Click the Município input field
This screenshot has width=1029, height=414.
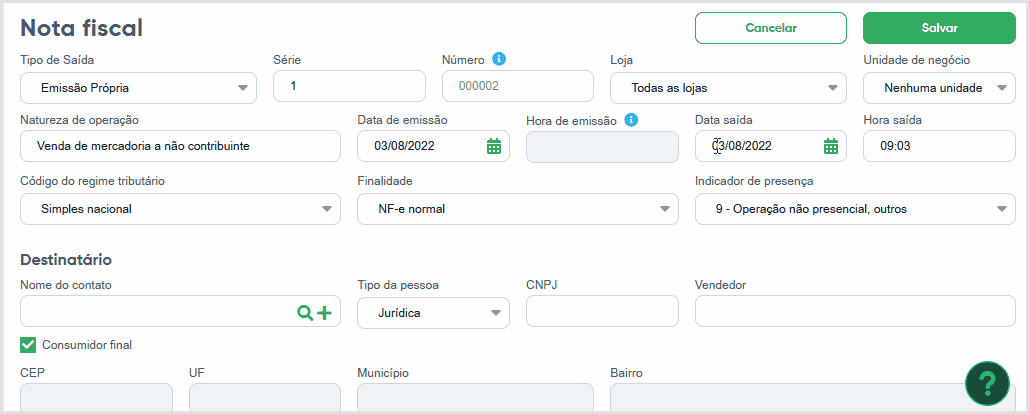[476, 398]
